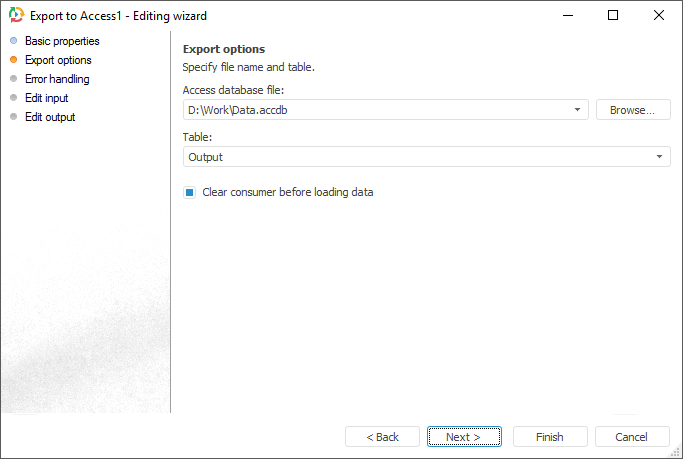
Task: Go to Basic properties page
Action: [x=62, y=41]
